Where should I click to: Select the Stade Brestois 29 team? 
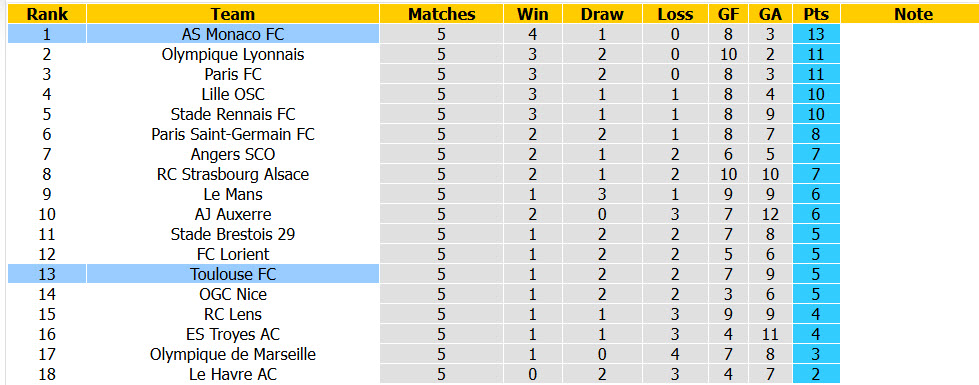point(233,234)
